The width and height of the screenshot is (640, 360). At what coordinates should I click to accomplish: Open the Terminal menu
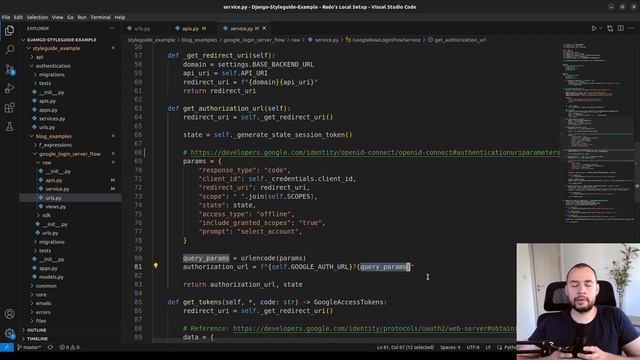coord(100,17)
